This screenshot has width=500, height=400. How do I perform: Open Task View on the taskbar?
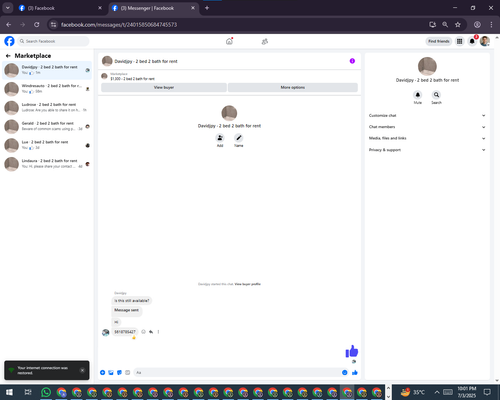[28, 392]
